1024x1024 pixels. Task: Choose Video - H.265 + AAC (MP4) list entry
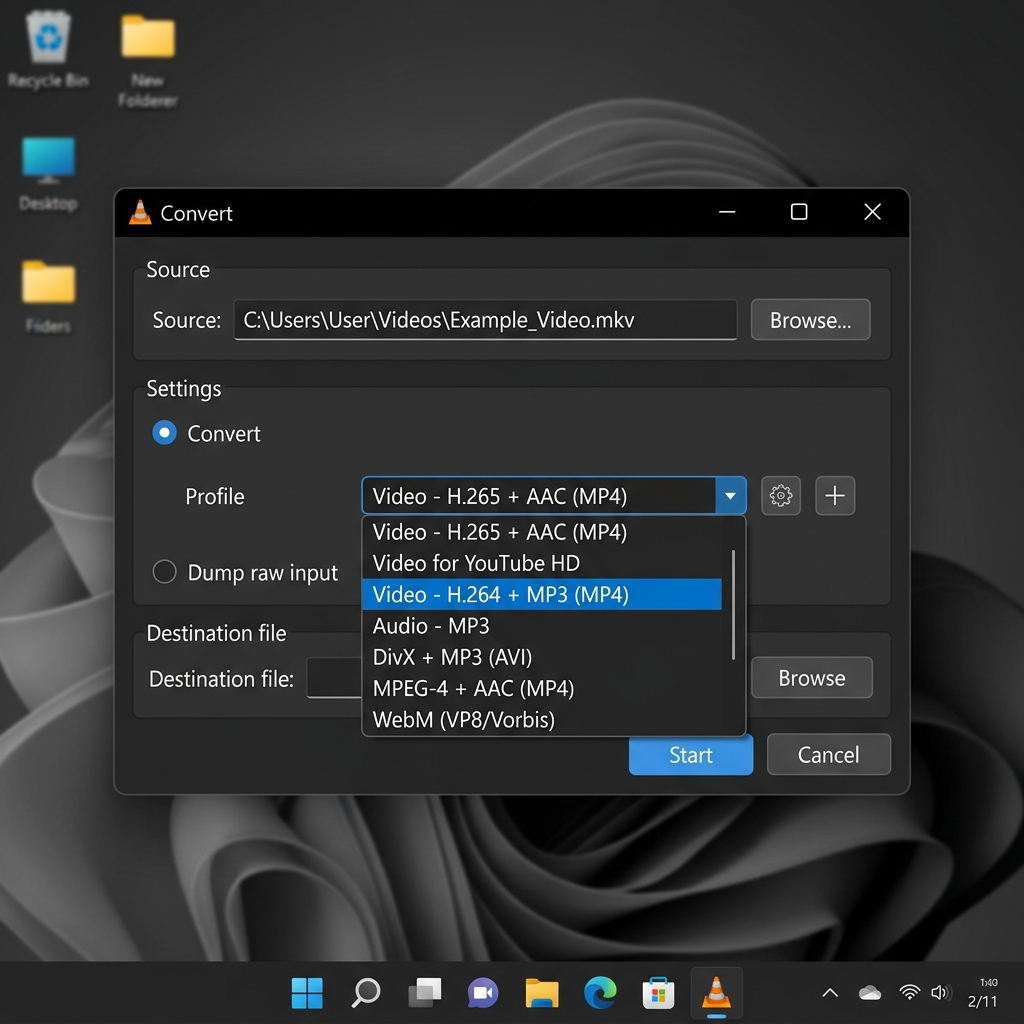(x=541, y=532)
